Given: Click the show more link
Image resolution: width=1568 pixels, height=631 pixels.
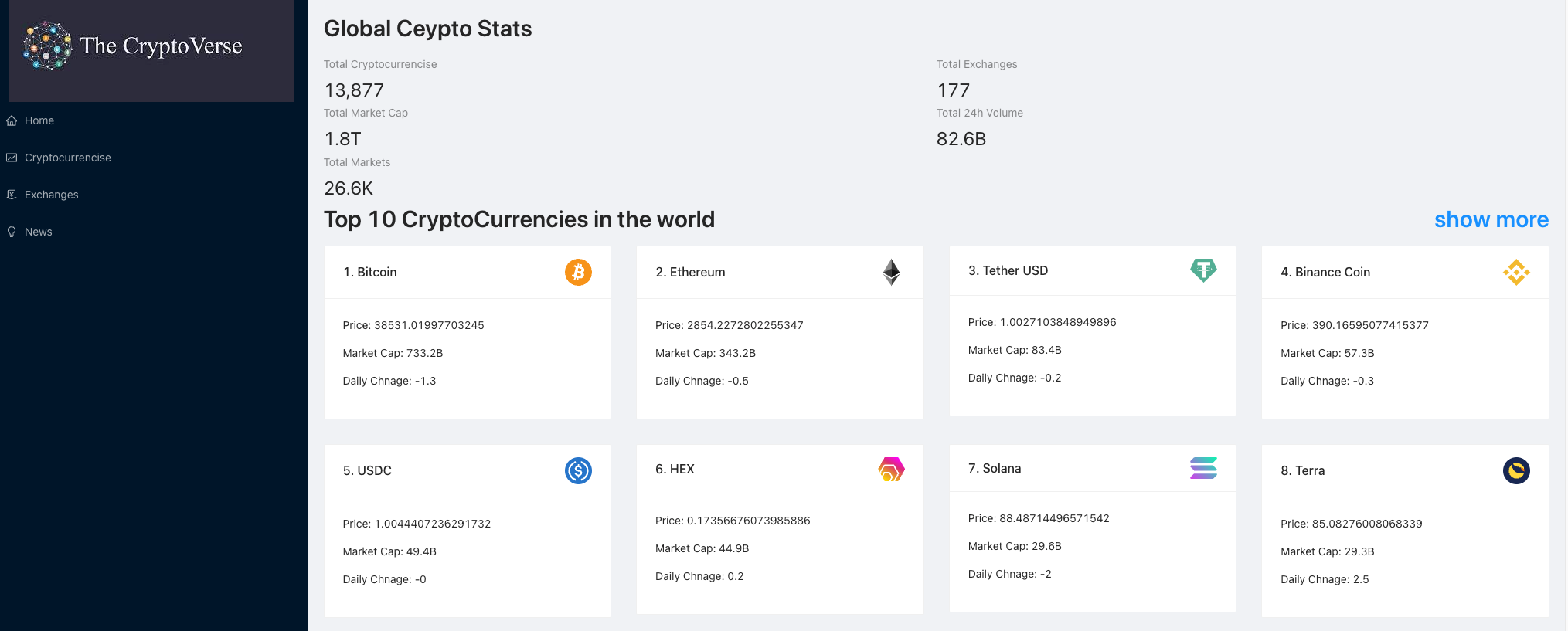Looking at the screenshot, I should (1491, 219).
